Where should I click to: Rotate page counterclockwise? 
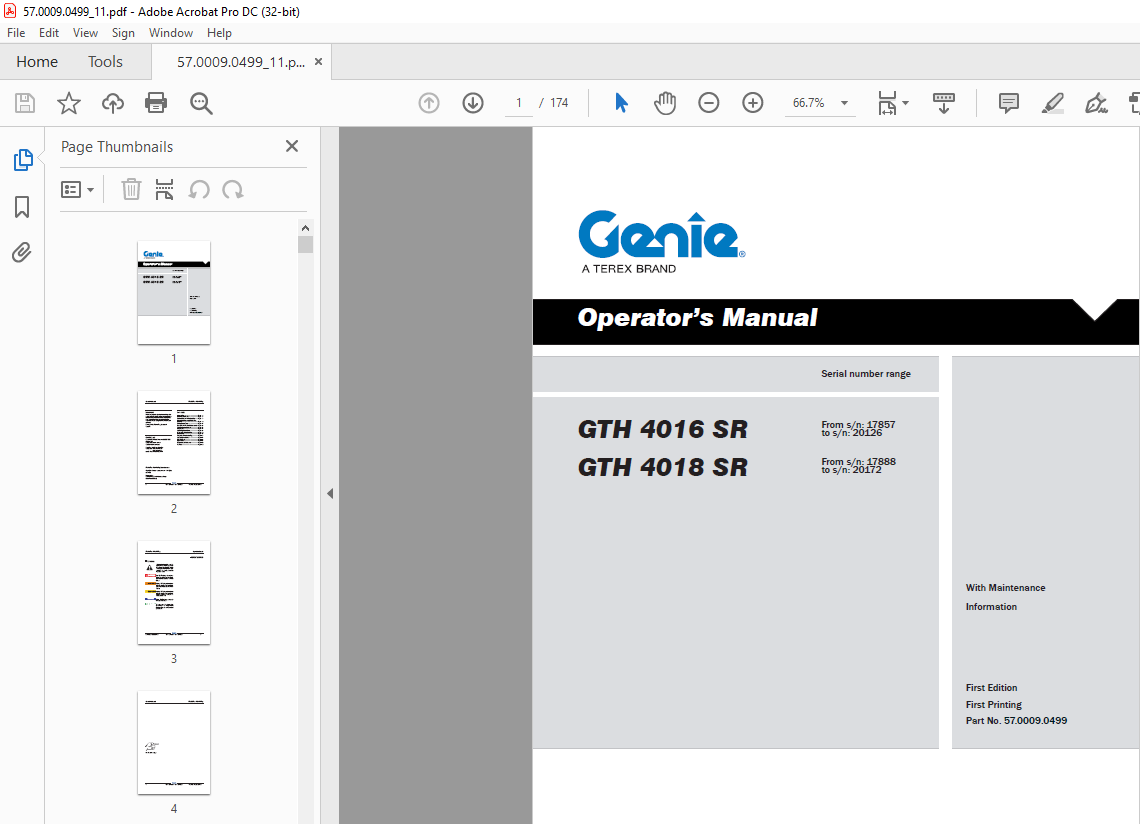(x=198, y=190)
